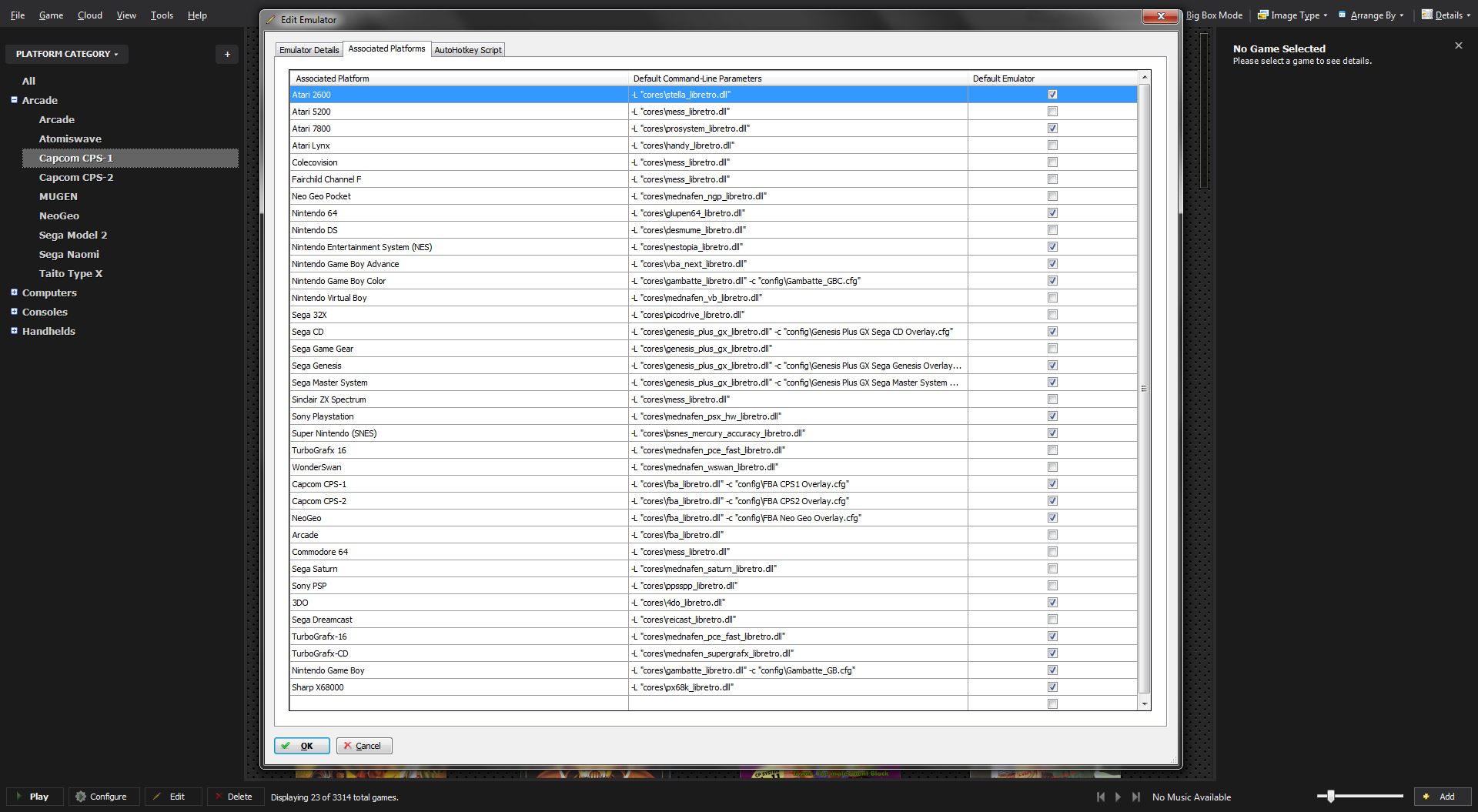Open the Cloud menu
The width and height of the screenshot is (1478, 812).
click(90, 15)
